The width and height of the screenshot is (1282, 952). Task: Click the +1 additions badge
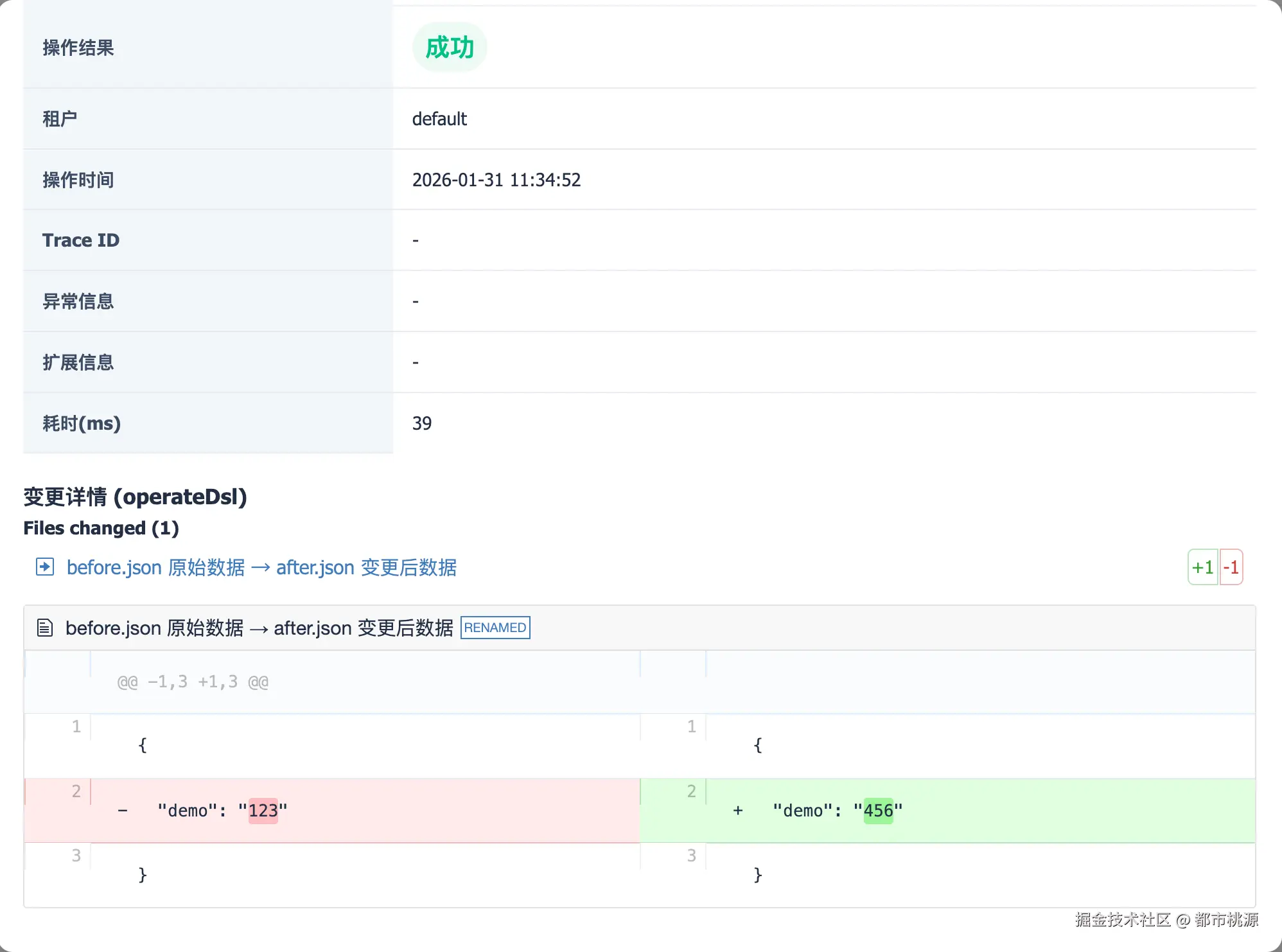click(x=1202, y=567)
